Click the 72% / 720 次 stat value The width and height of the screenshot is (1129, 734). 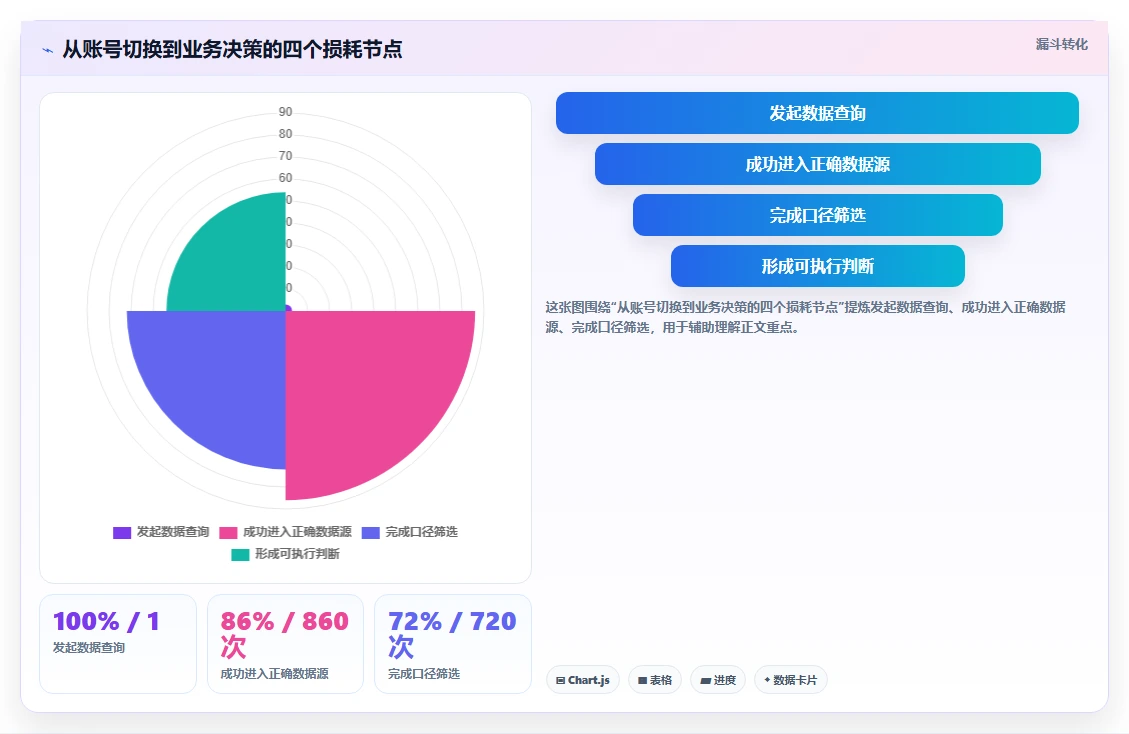(x=452, y=634)
